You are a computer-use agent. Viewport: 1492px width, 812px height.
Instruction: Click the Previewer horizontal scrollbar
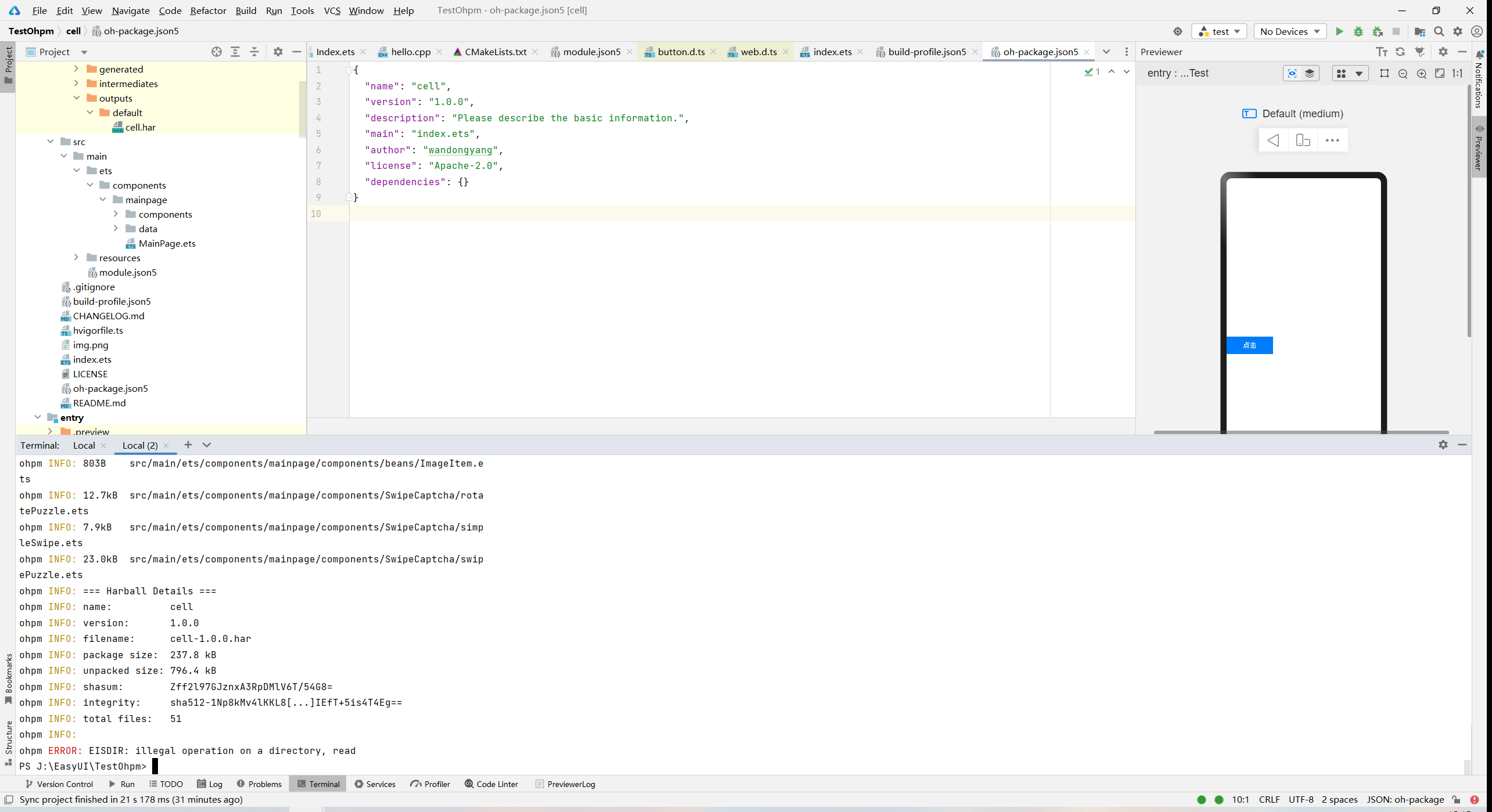point(1301,432)
